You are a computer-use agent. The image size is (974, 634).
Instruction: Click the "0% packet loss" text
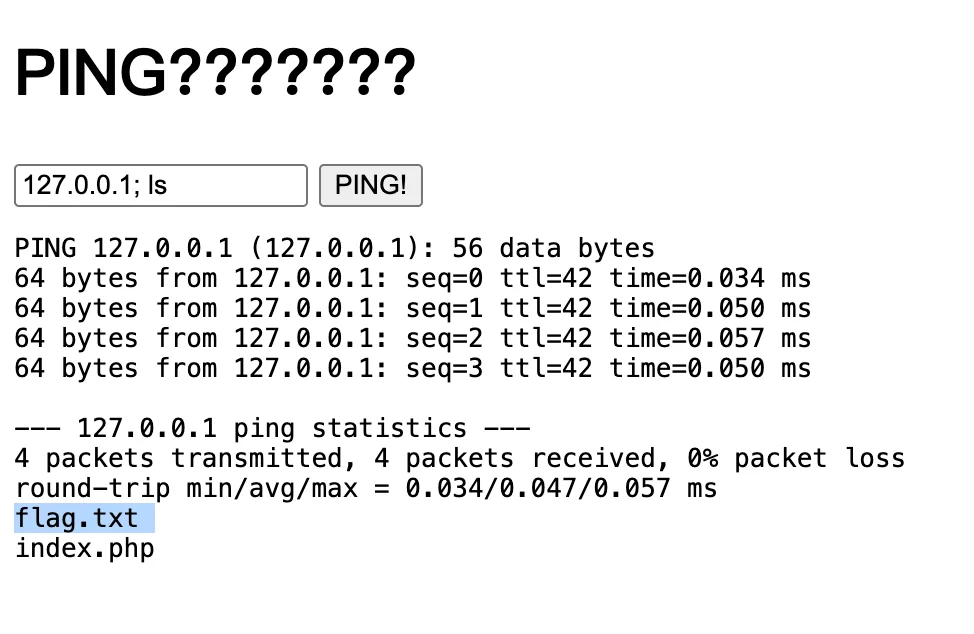[x=796, y=459]
